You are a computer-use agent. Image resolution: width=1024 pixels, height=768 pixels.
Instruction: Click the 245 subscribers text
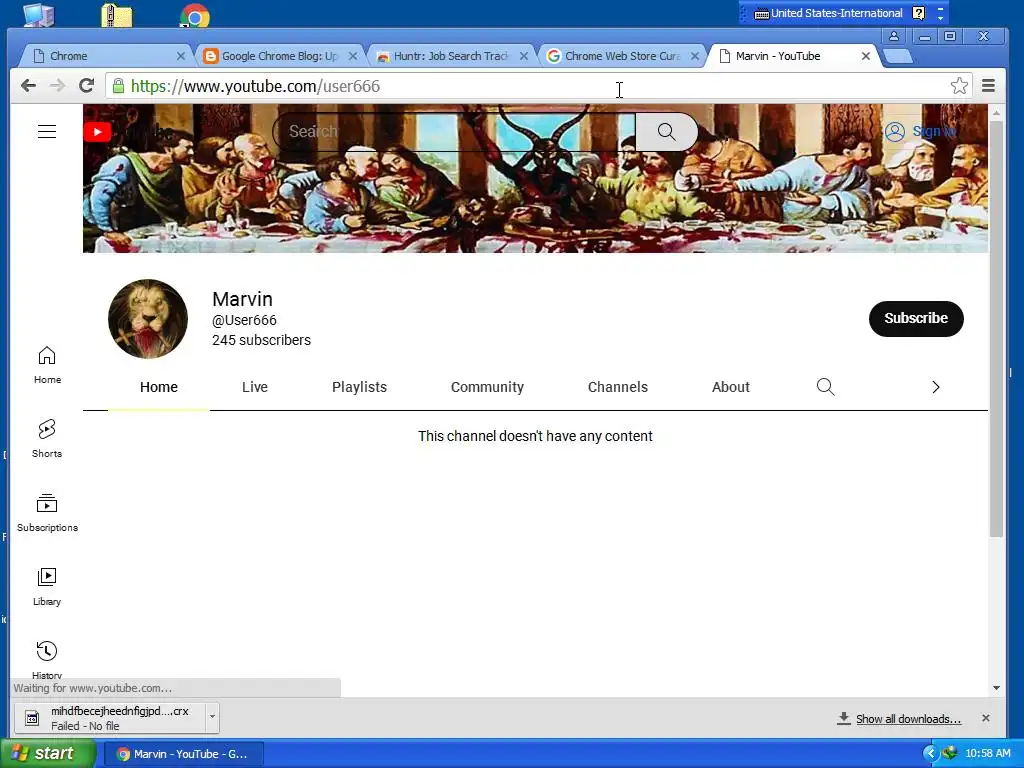click(x=261, y=340)
